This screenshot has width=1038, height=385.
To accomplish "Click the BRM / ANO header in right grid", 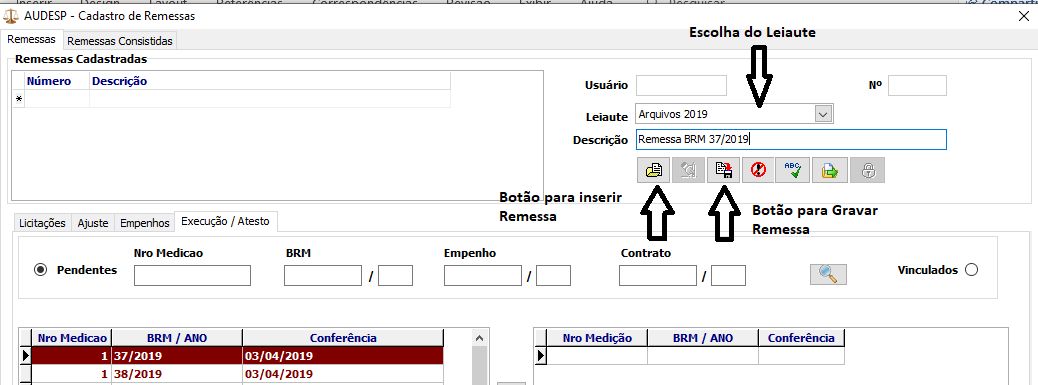I will [703, 338].
